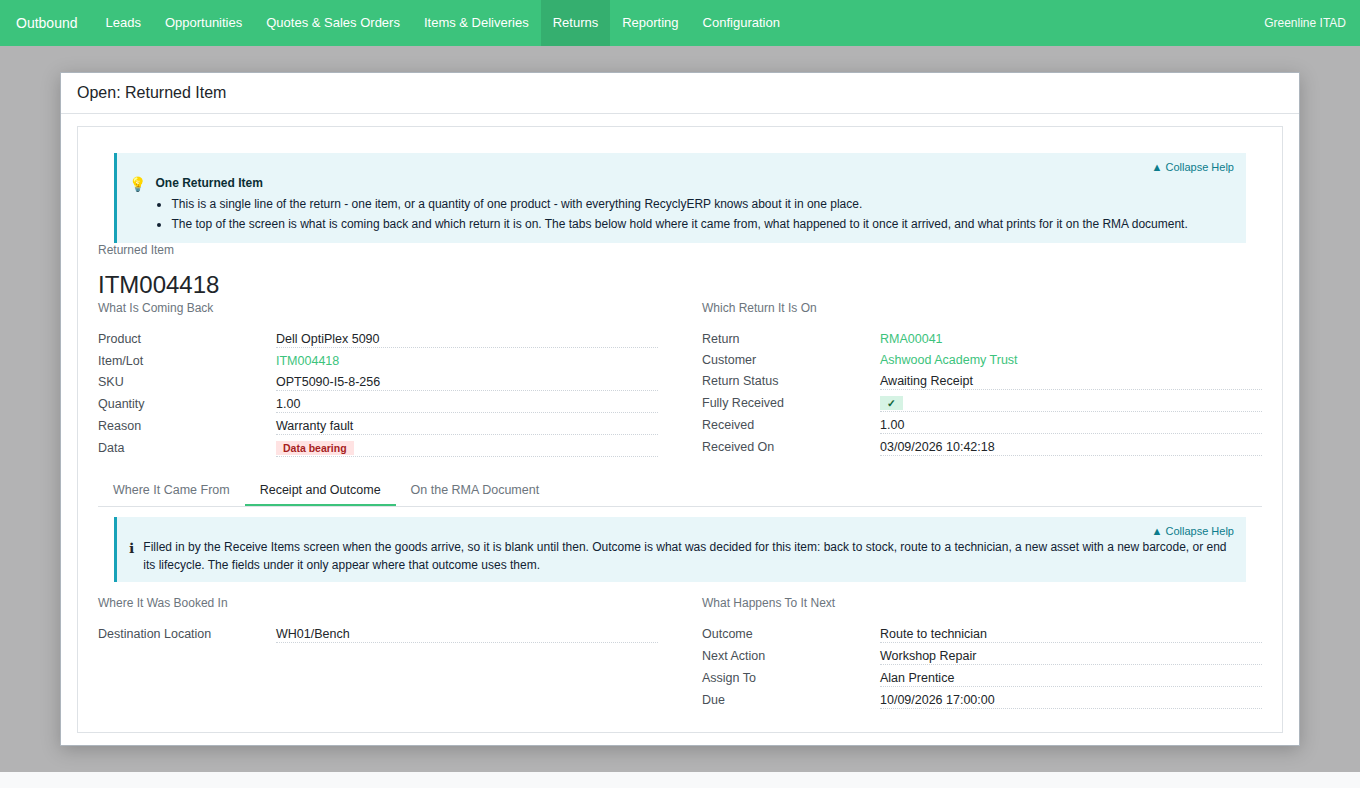Image resolution: width=1360 pixels, height=788 pixels.
Task: Open the Outbound app menu
Action: click(47, 23)
